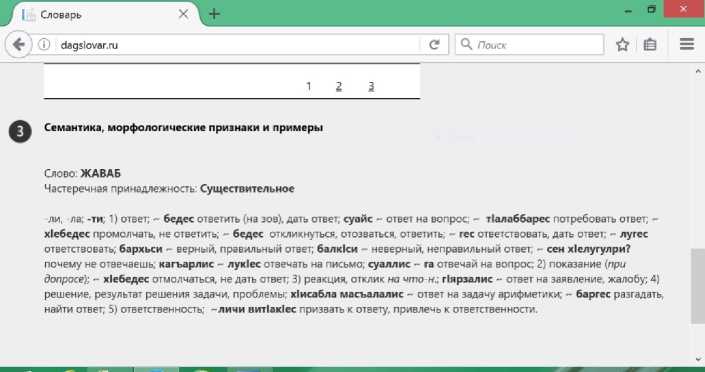
Task: Click the bold phrase сен хlелугулри?
Action: [x=589, y=249]
